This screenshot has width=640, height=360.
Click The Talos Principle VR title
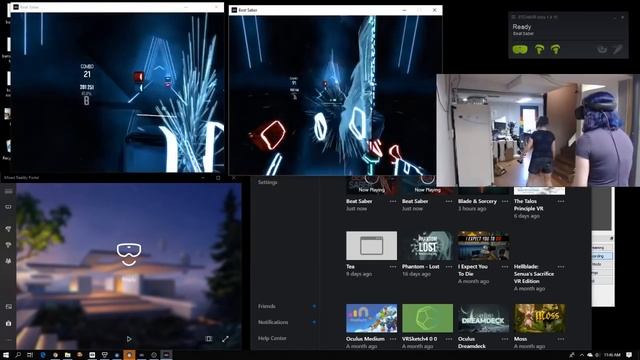pos(529,205)
